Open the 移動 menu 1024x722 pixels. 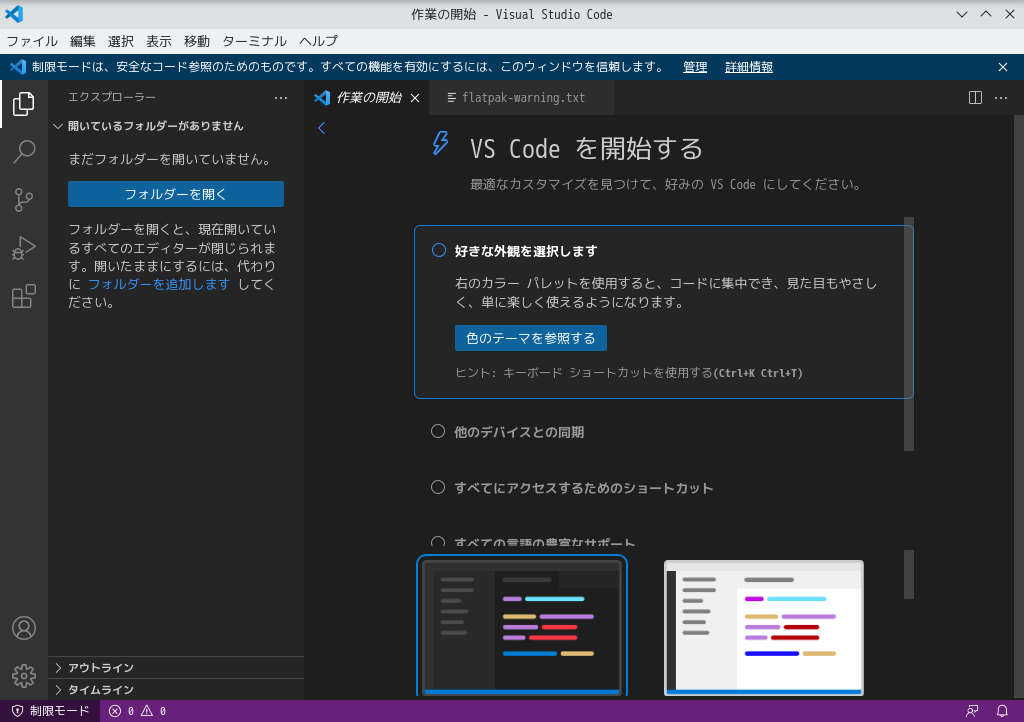[x=197, y=41]
